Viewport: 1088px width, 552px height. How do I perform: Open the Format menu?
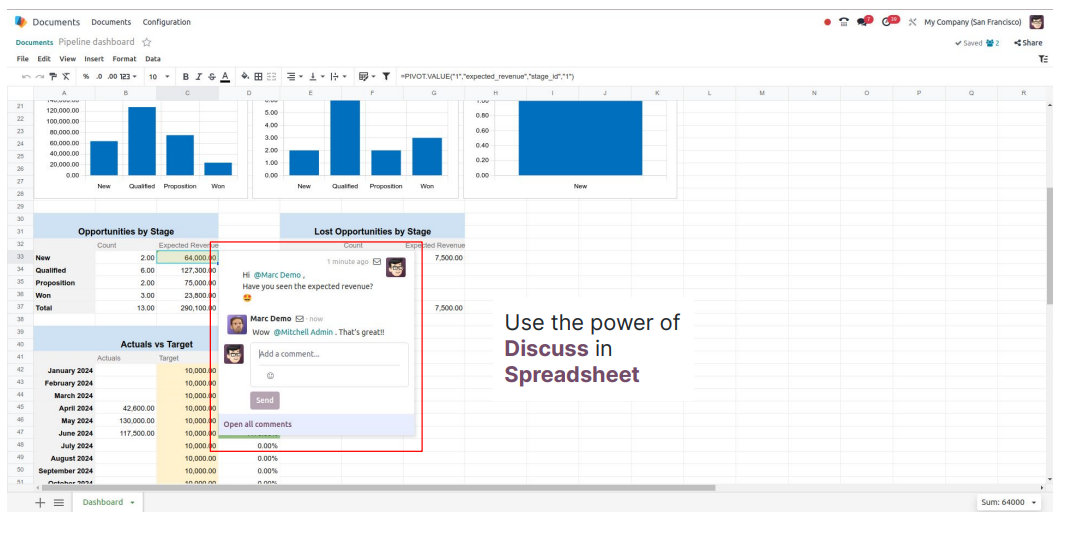pos(124,59)
